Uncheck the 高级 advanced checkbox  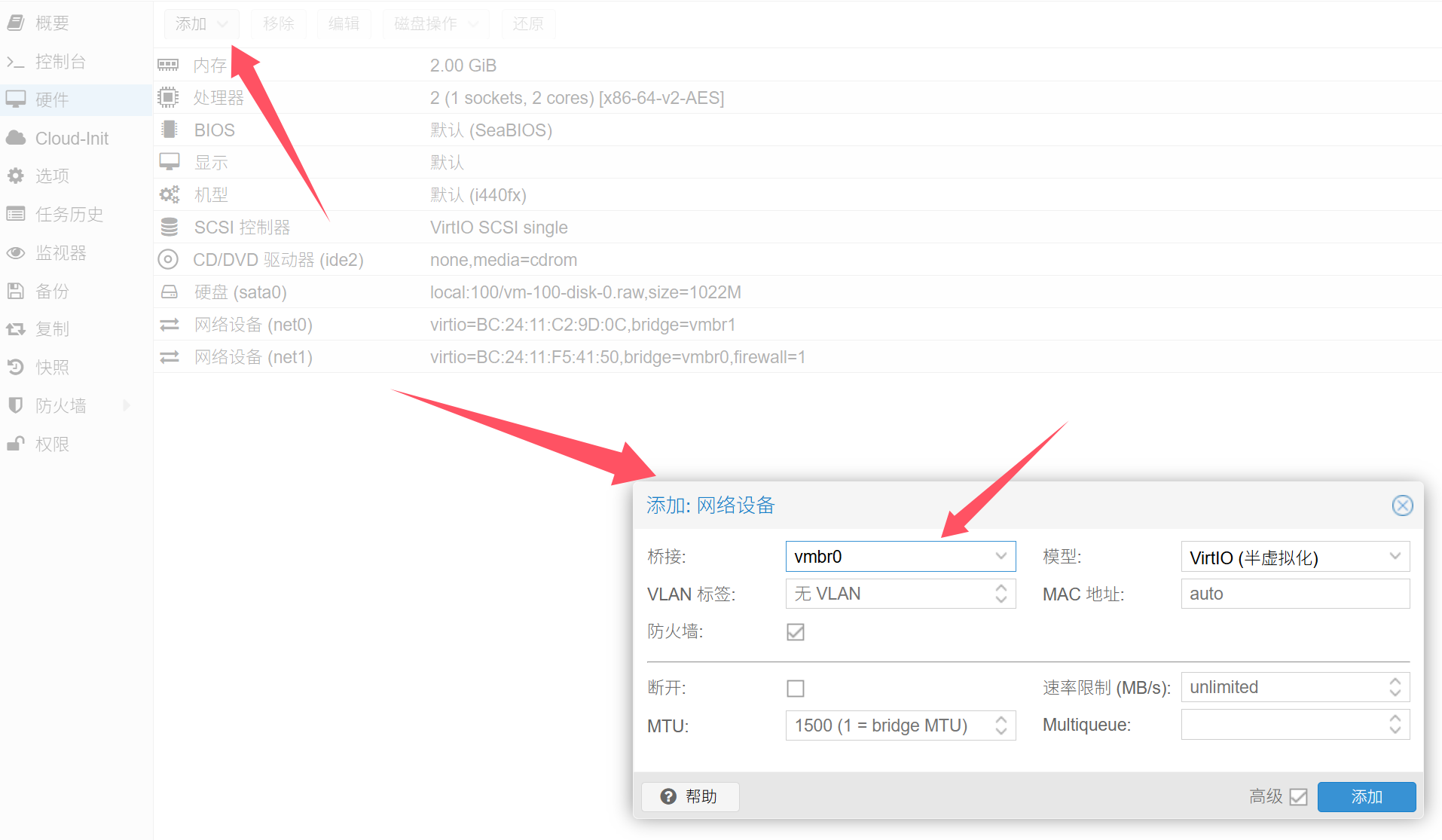pyautogui.click(x=1298, y=796)
